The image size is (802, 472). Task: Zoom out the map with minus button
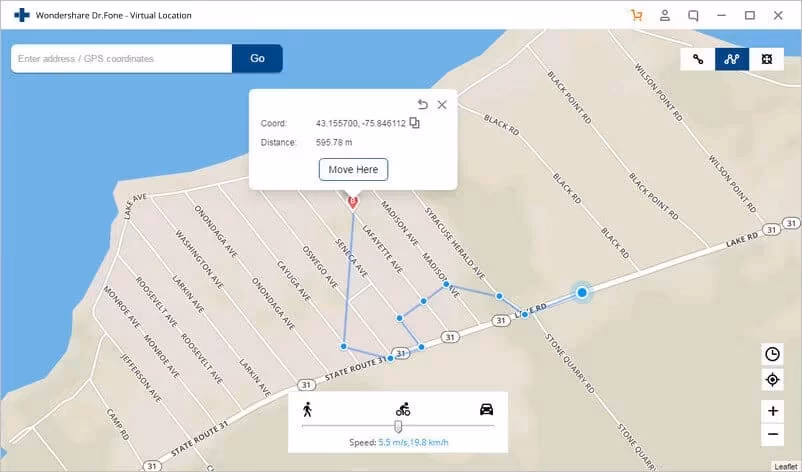coord(772,434)
